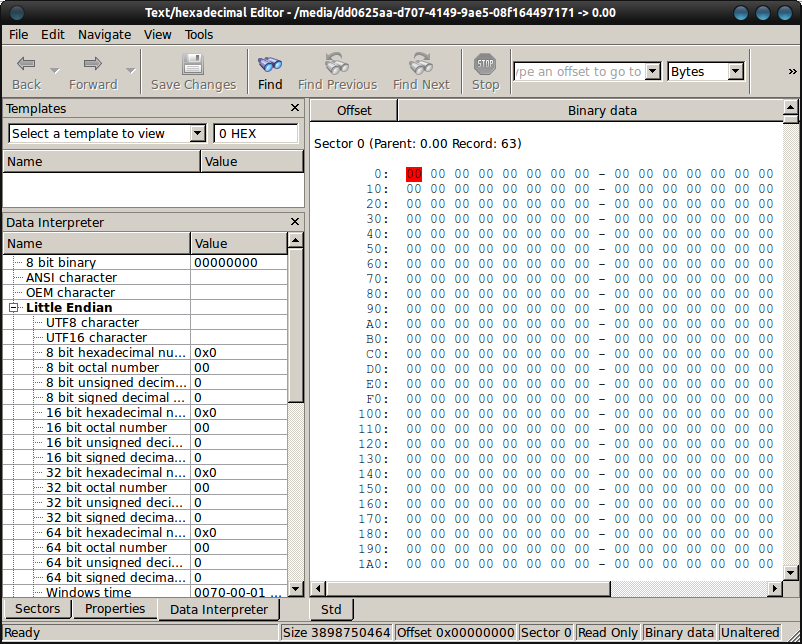Select the 32 bit octal number row
Screen dimensions: 802x644
[145, 487]
